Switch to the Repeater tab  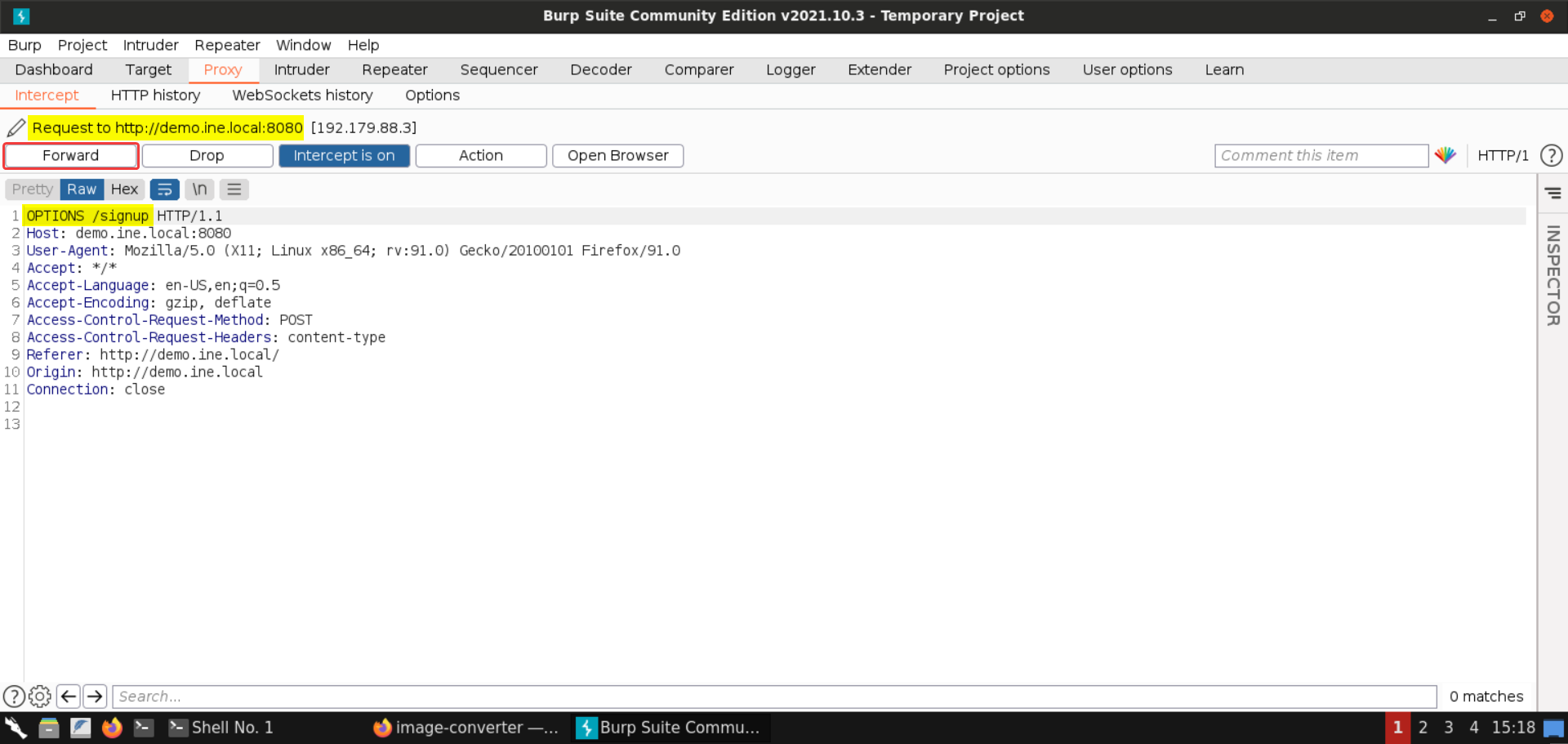coord(395,70)
